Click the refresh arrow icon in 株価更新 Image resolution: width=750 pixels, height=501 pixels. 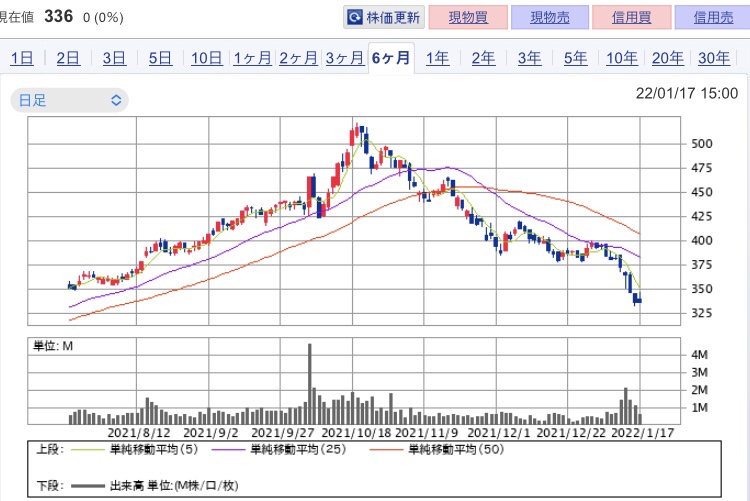tap(355, 18)
